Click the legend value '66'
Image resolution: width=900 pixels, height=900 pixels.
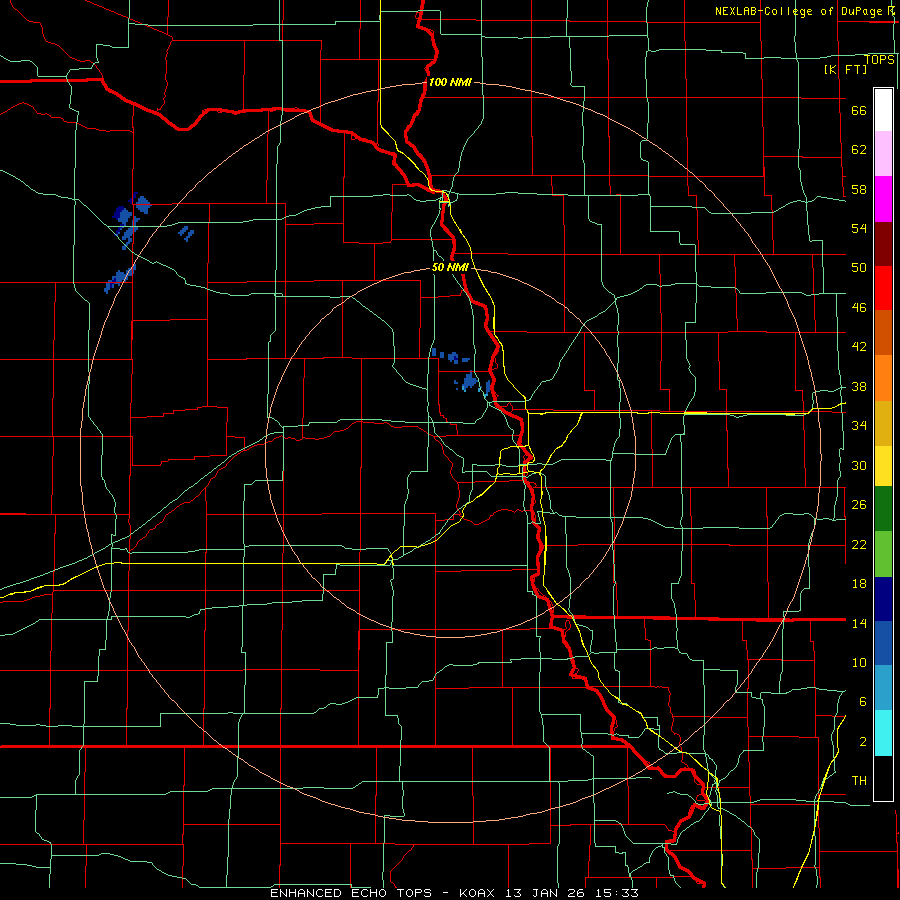pos(859,110)
